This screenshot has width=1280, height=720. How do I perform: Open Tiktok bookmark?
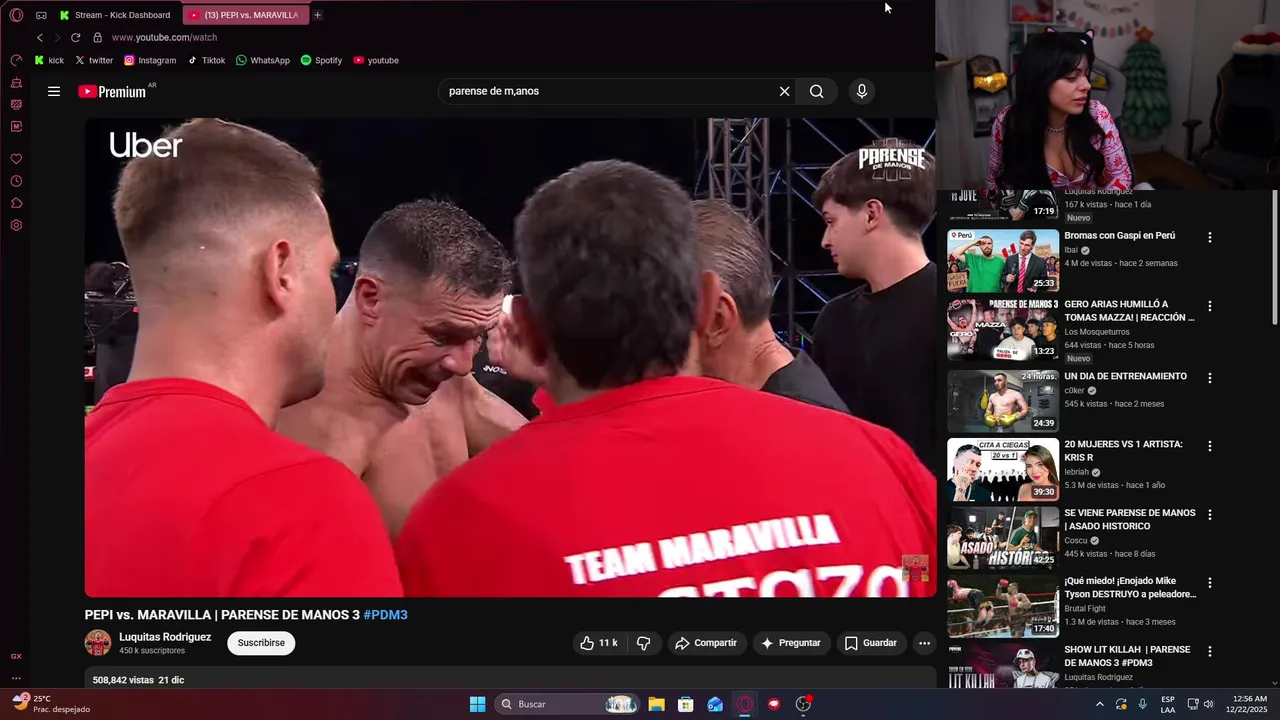click(x=207, y=60)
